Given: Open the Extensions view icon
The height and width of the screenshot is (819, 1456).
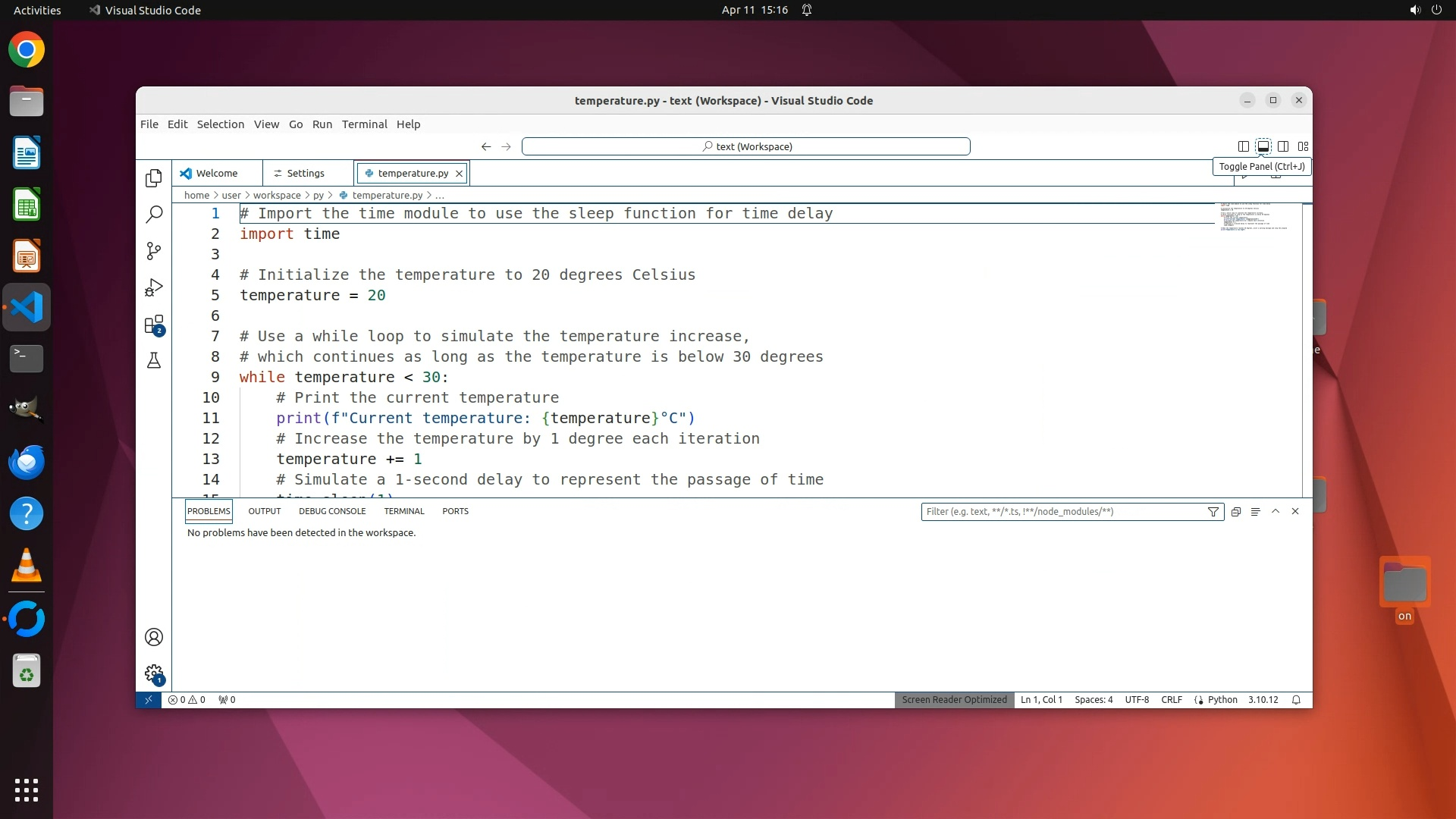Looking at the screenshot, I should click(154, 325).
